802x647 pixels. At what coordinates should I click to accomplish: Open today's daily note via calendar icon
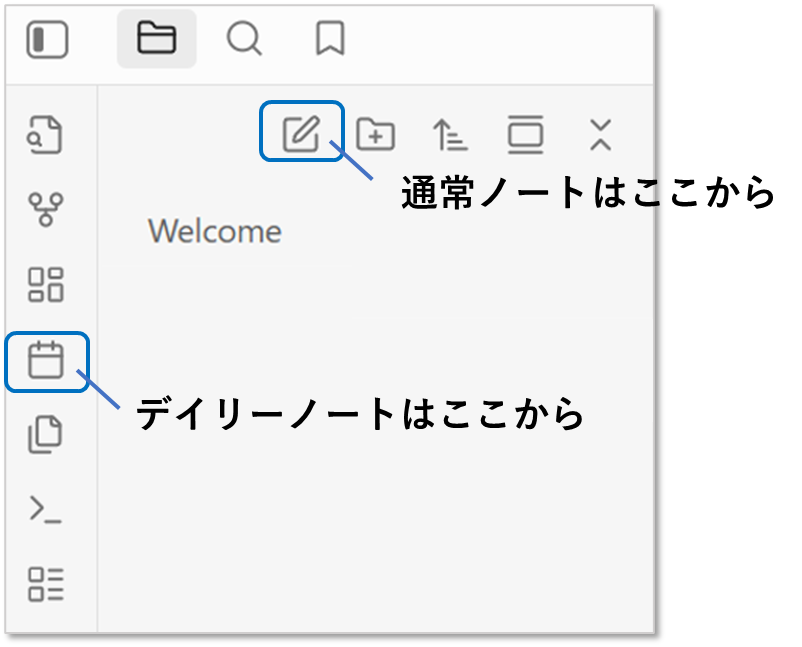coord(46,360)
